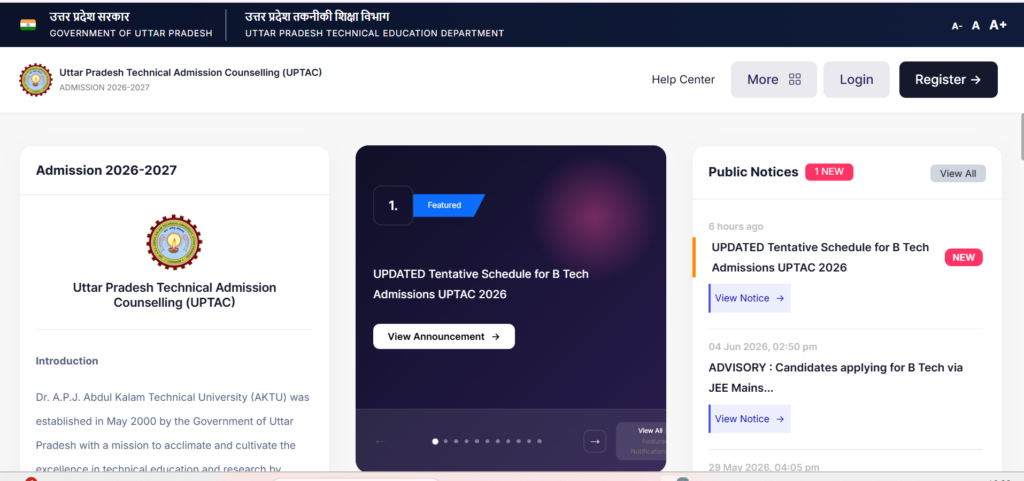Click '04 Jun 2026, 02:50 pm' timestamp
This screenshot has height=481, width=1024.
point(763,347)
